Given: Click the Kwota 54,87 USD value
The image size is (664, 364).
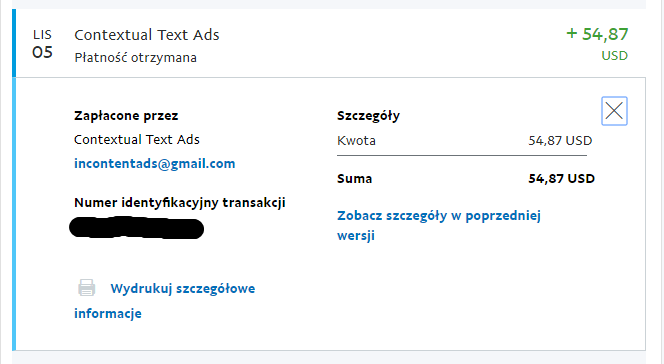Looking at the screenshot, I should click(x=560, y=141).
